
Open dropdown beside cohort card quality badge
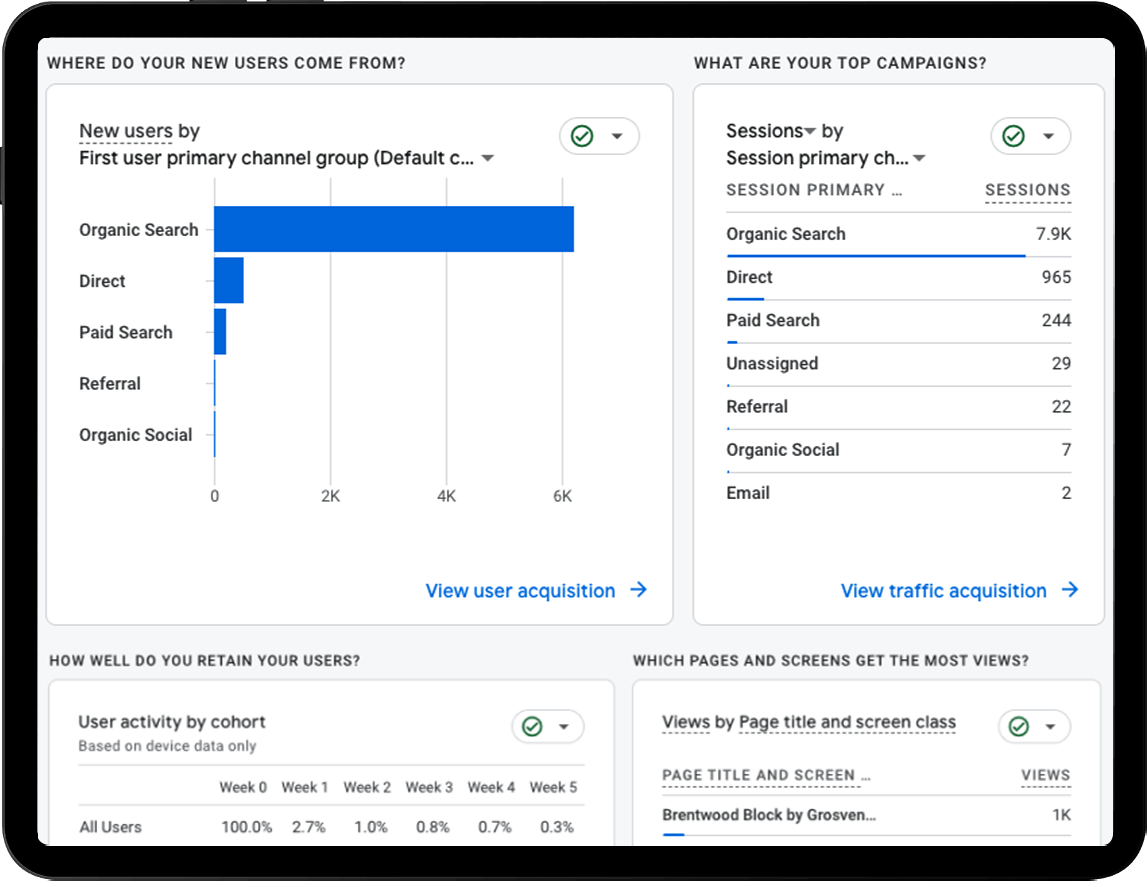[564, 727]
